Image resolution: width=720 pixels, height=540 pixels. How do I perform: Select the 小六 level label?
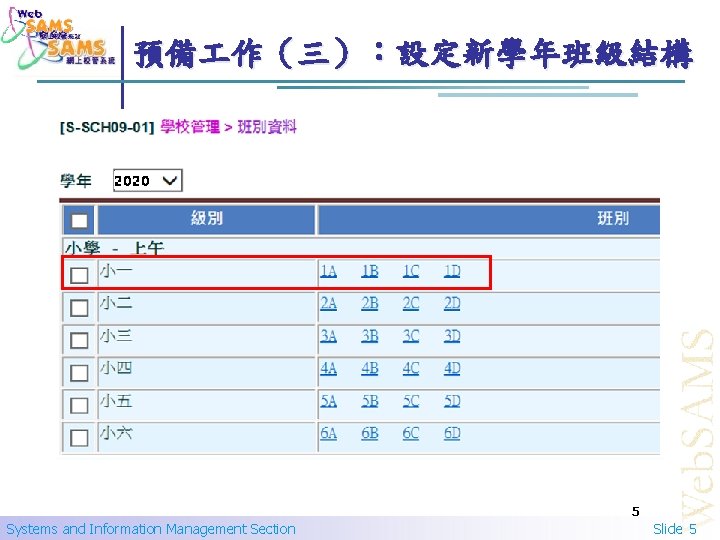[116, 433]
